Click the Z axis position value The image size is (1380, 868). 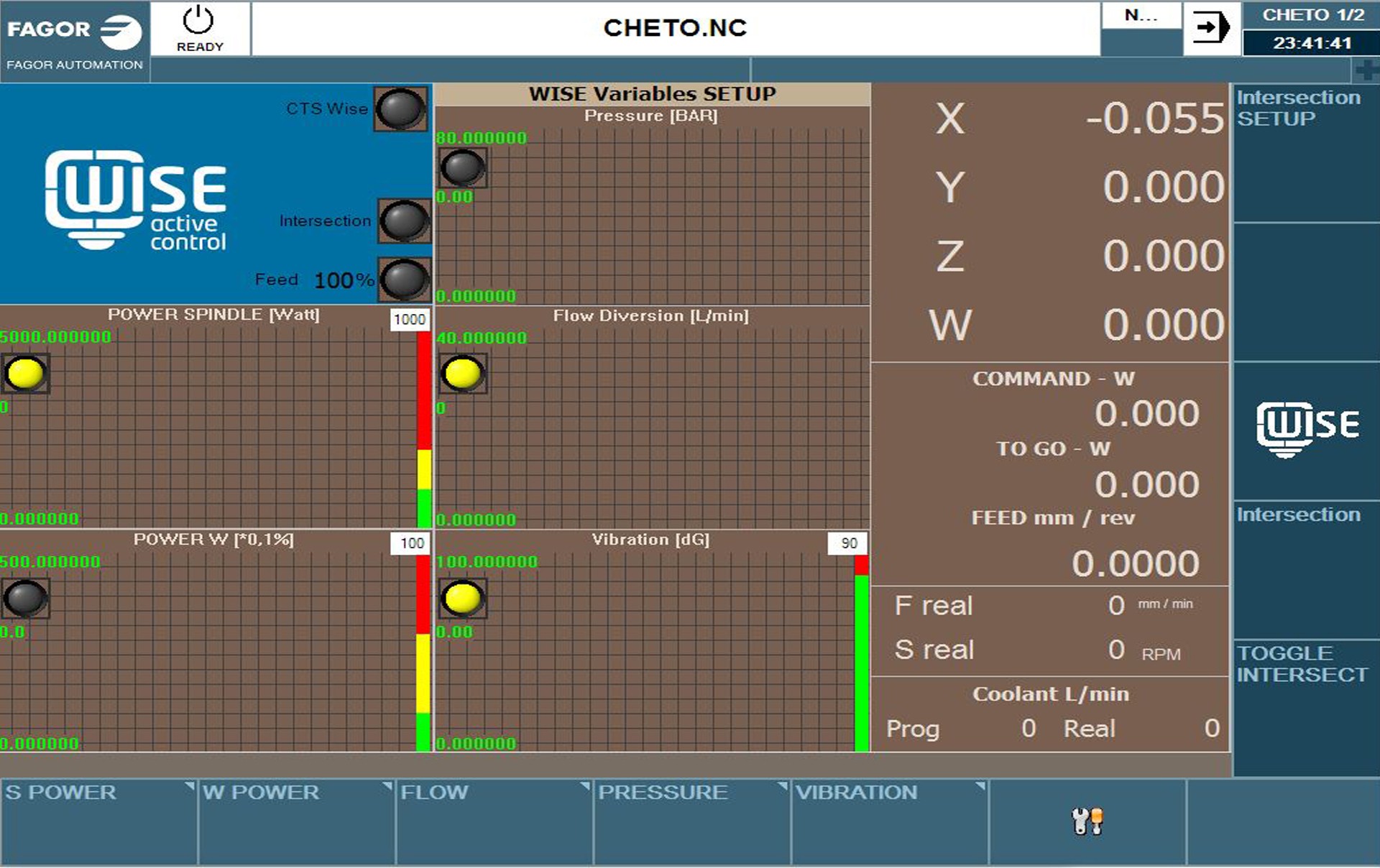pos(1163,256)
